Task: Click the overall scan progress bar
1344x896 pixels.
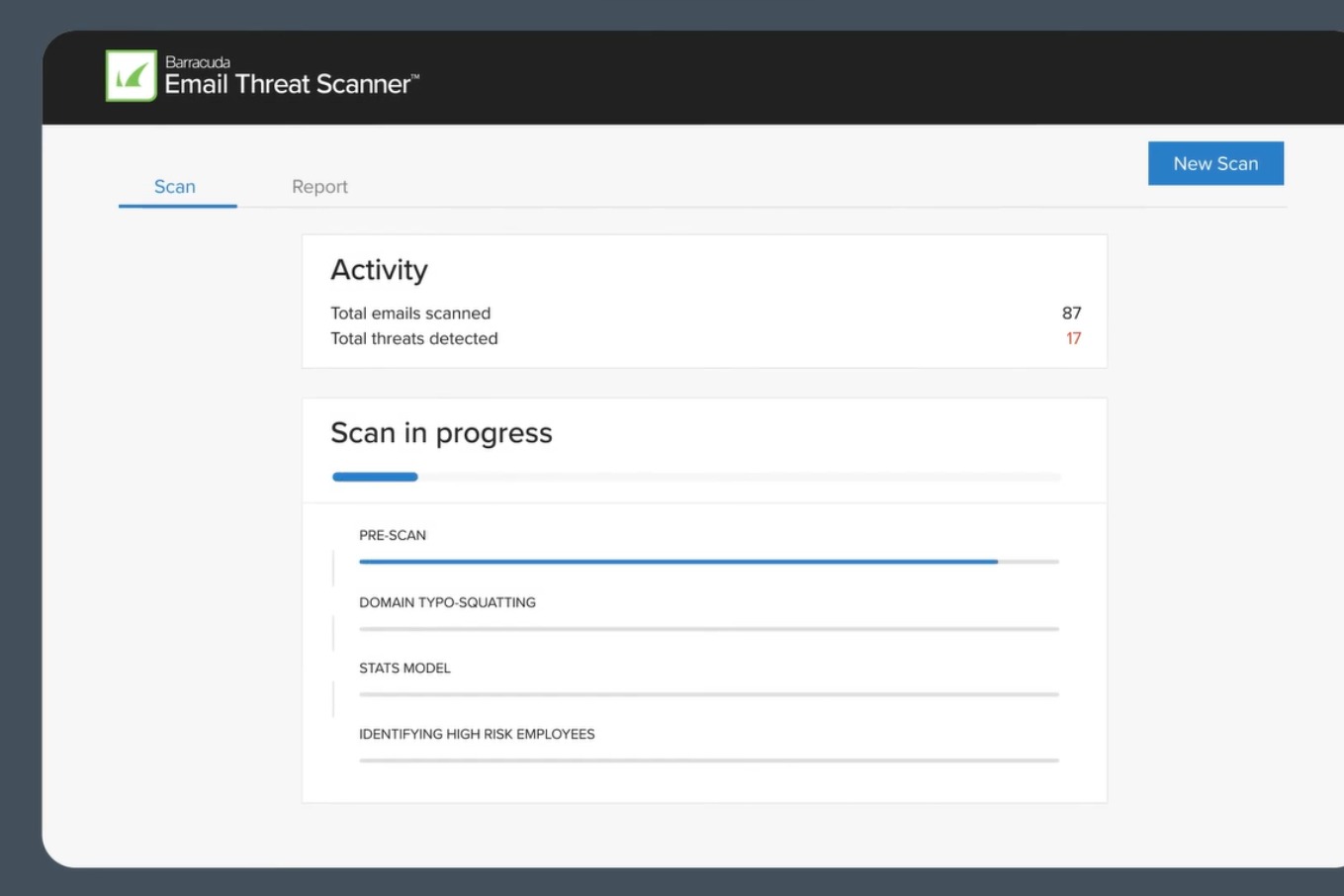Action: (695, 476)
